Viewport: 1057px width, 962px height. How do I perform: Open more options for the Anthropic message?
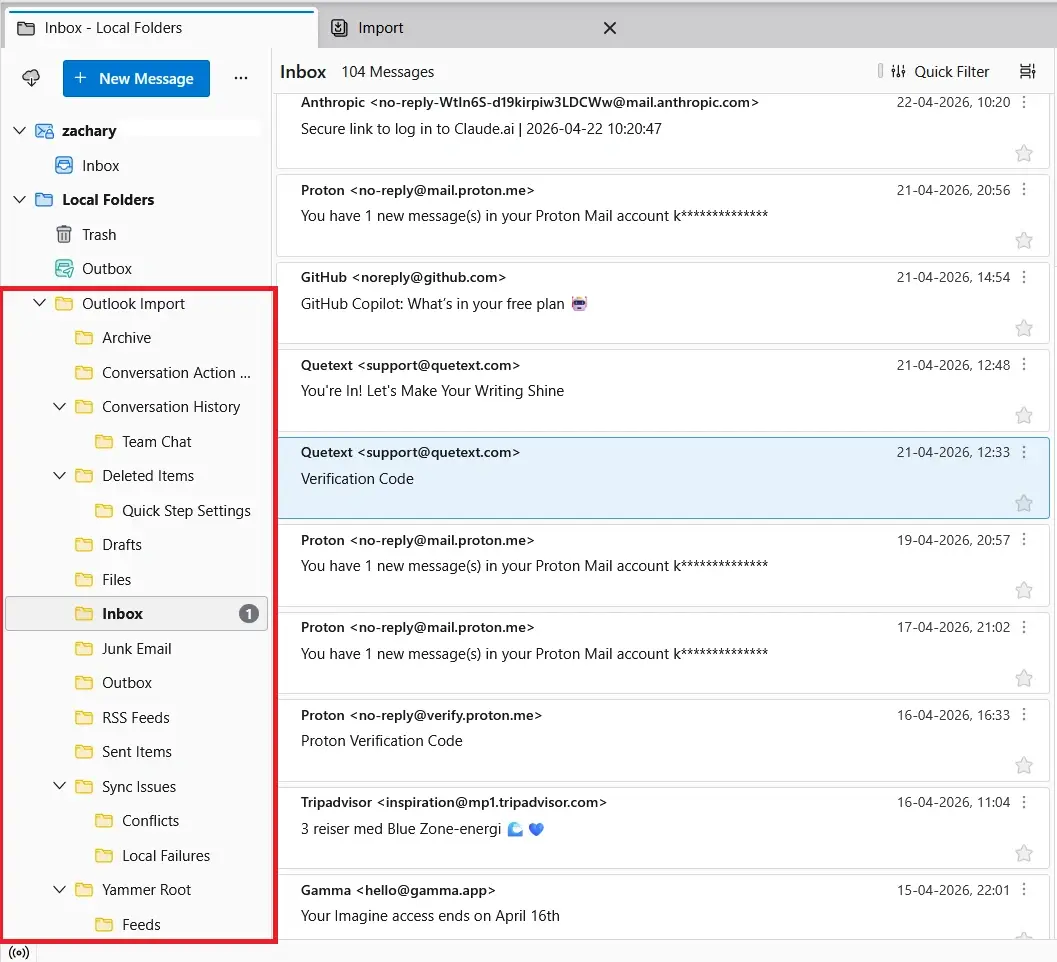(x=1024, y=102)
